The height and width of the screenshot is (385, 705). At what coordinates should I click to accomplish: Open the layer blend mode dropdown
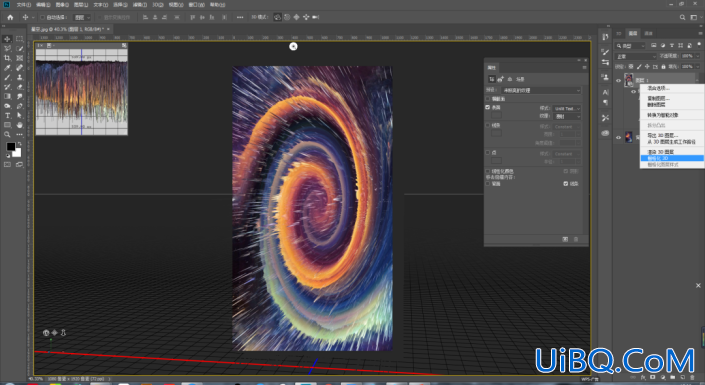point(636,56)
